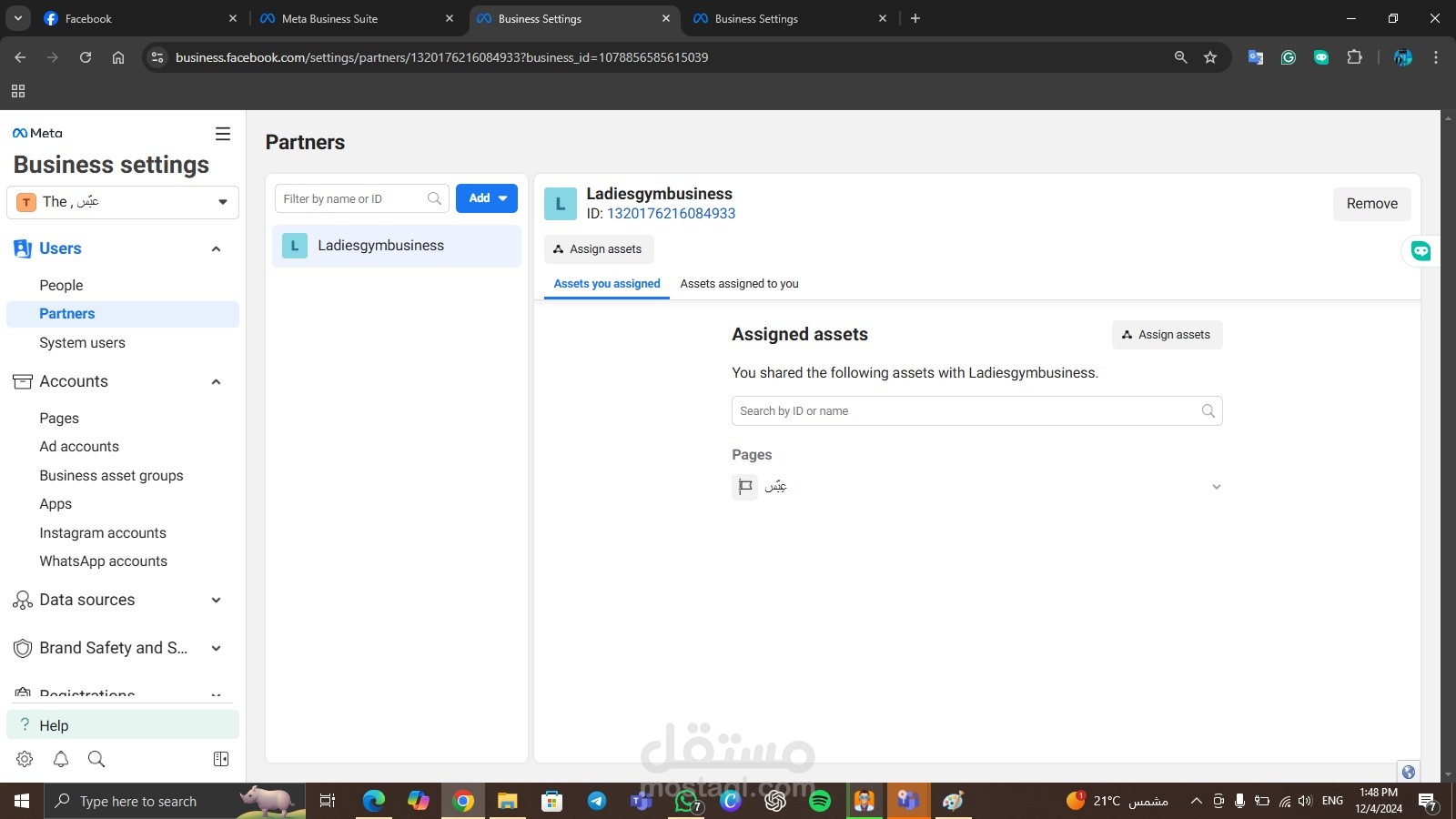The width and height of the screenshot is (1456, 819).
Task: Expand the Brand Safety section
Action: (217, 649)
